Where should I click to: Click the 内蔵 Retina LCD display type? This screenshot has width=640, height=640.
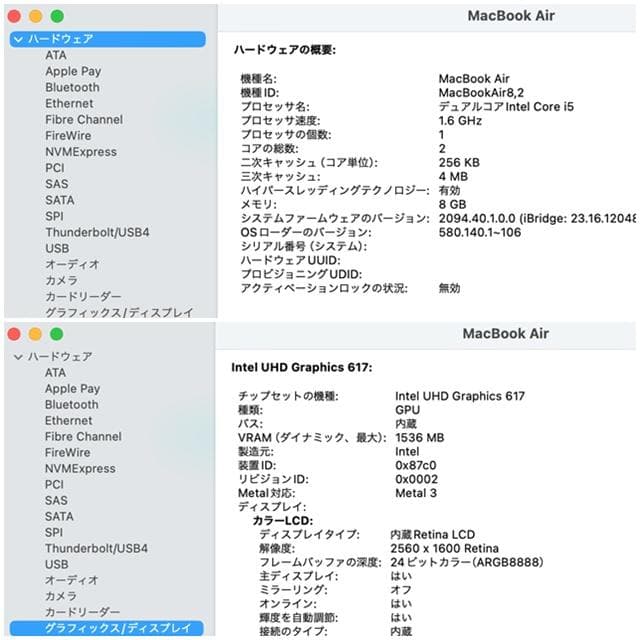[x=433, y=534]
